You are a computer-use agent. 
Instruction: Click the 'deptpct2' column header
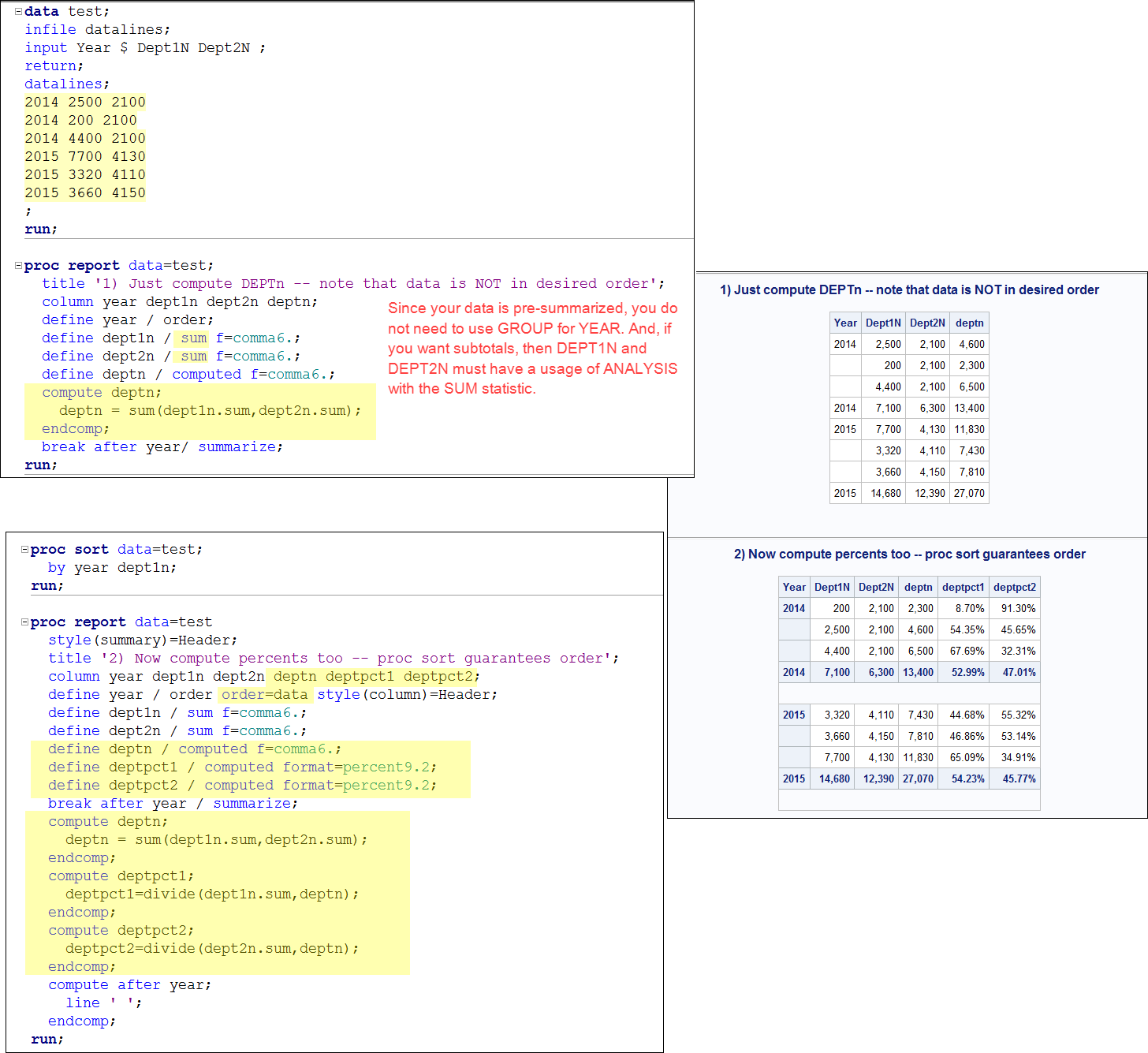[x=1015, y=587]
